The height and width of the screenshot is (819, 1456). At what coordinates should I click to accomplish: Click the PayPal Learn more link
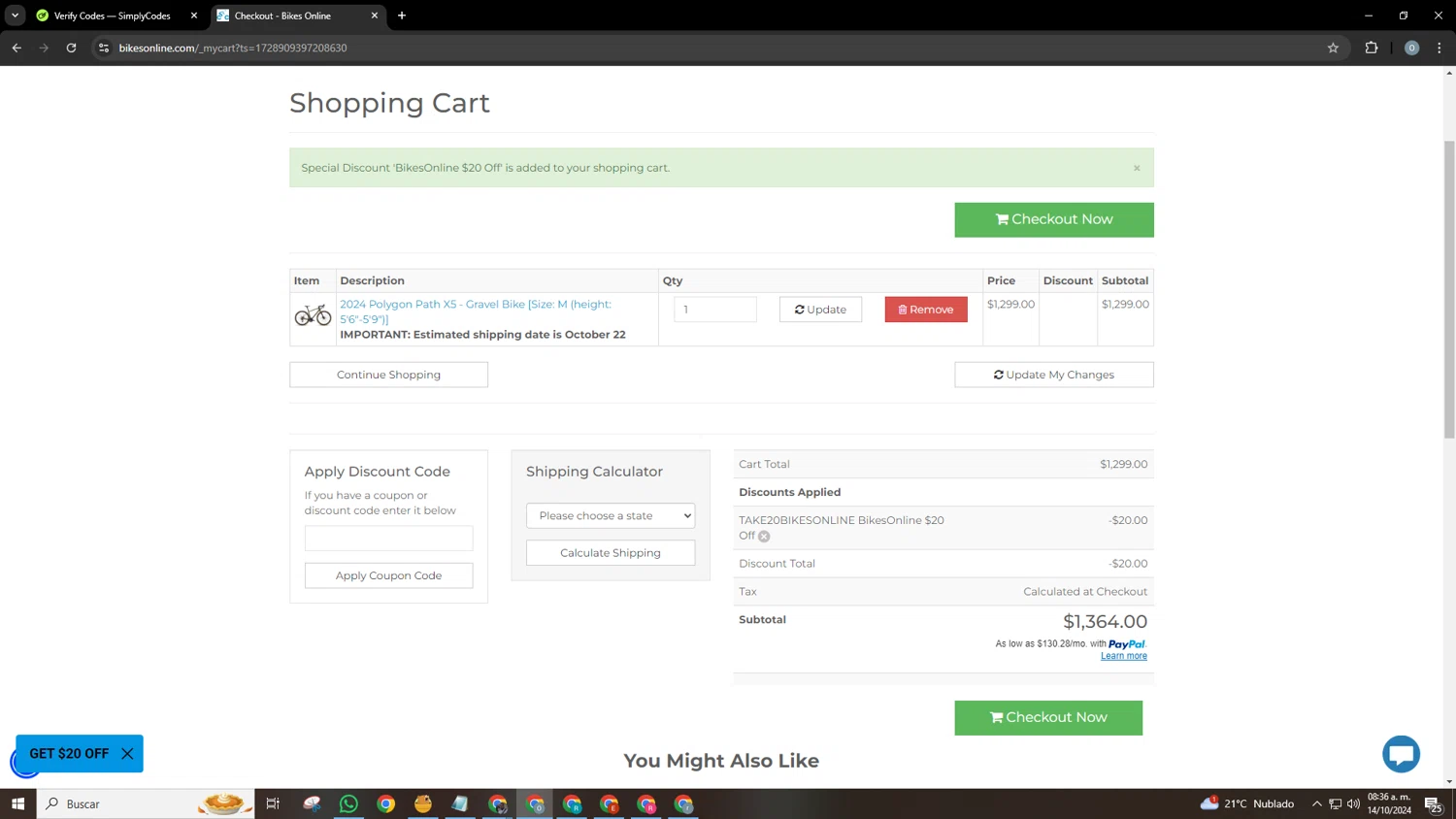click(x=1123, y=656)
